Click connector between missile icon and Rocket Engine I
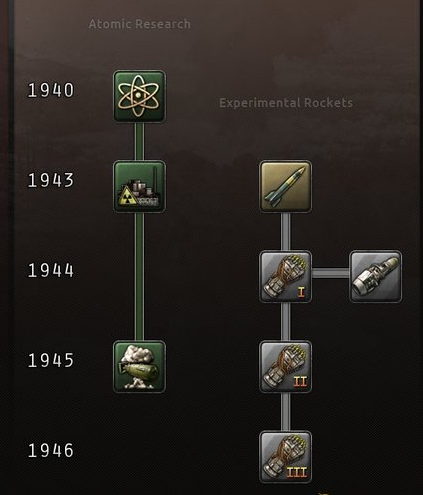This screenshot has width=423, height=495. (285, 232)
